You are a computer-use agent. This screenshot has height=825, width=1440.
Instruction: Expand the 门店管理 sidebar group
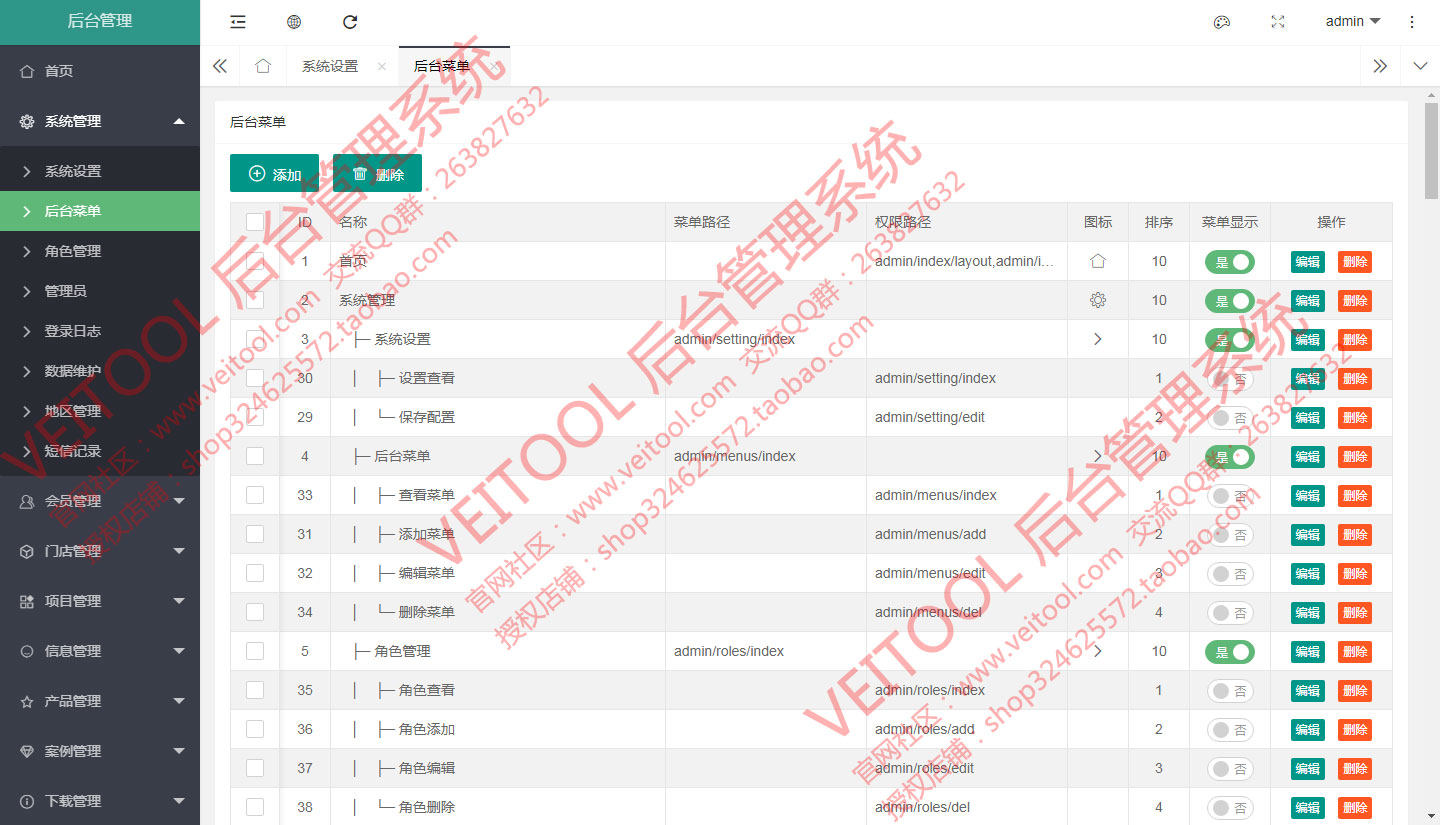(179, 551)
